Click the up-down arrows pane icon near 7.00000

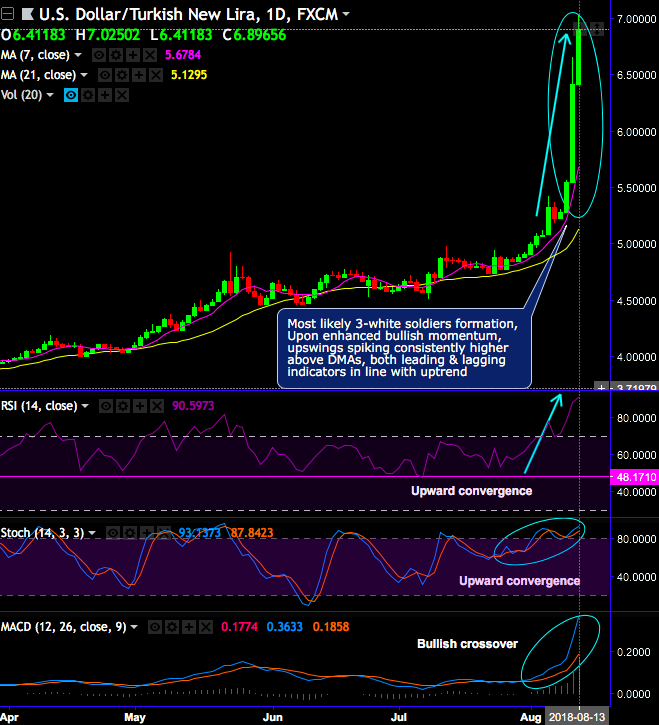point(597,29)
